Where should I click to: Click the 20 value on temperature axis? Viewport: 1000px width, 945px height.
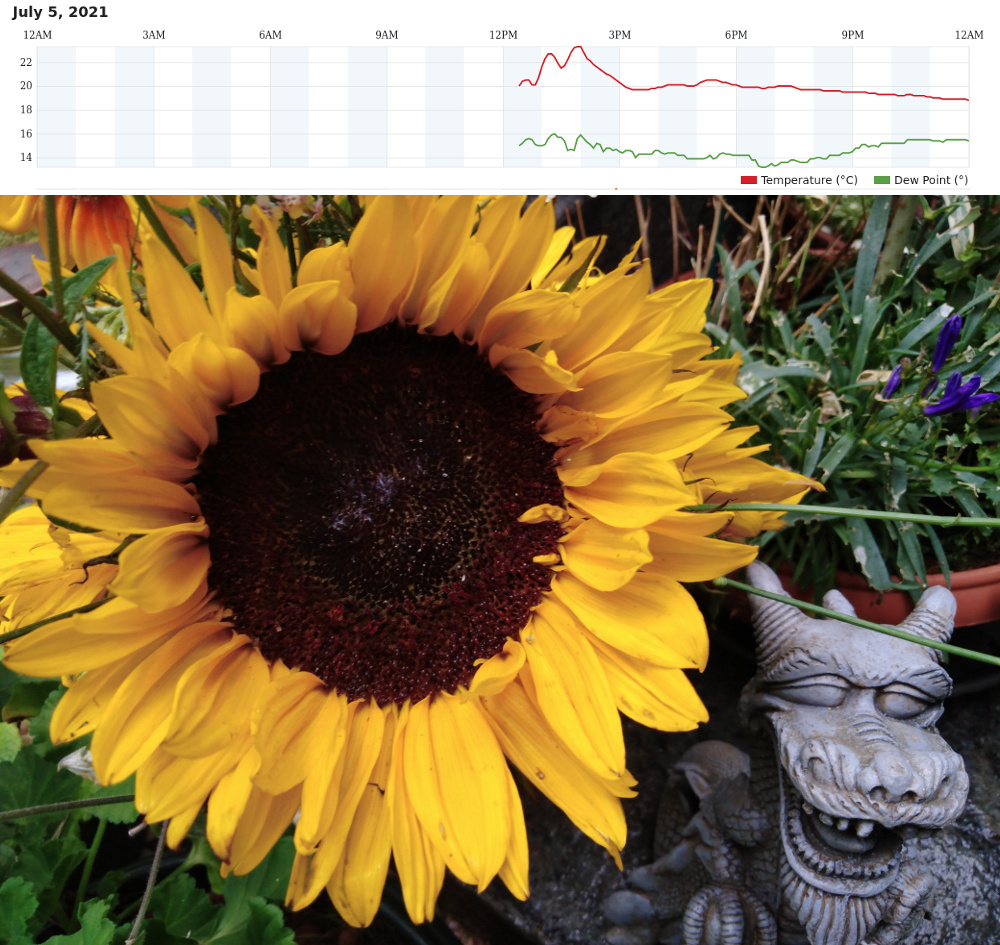click(x=26, y=85)
